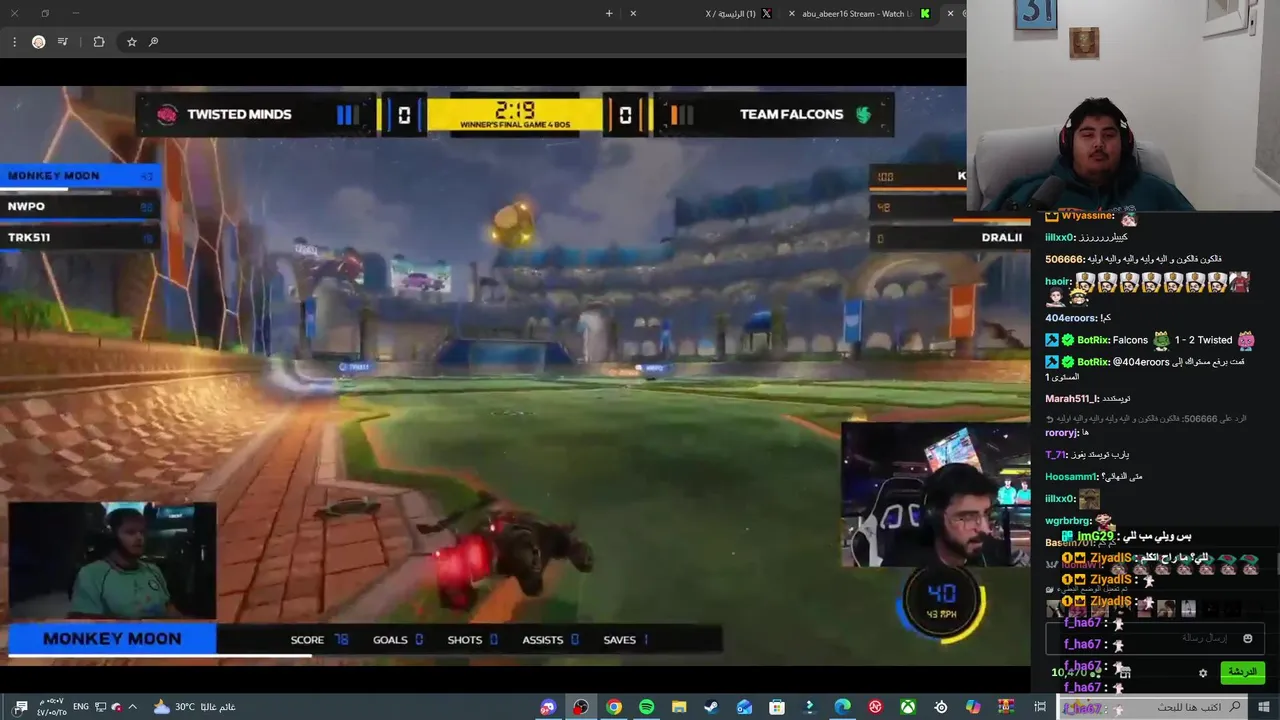
Task: Open the rororyj user name in chat
Action: pos(1061,433)
